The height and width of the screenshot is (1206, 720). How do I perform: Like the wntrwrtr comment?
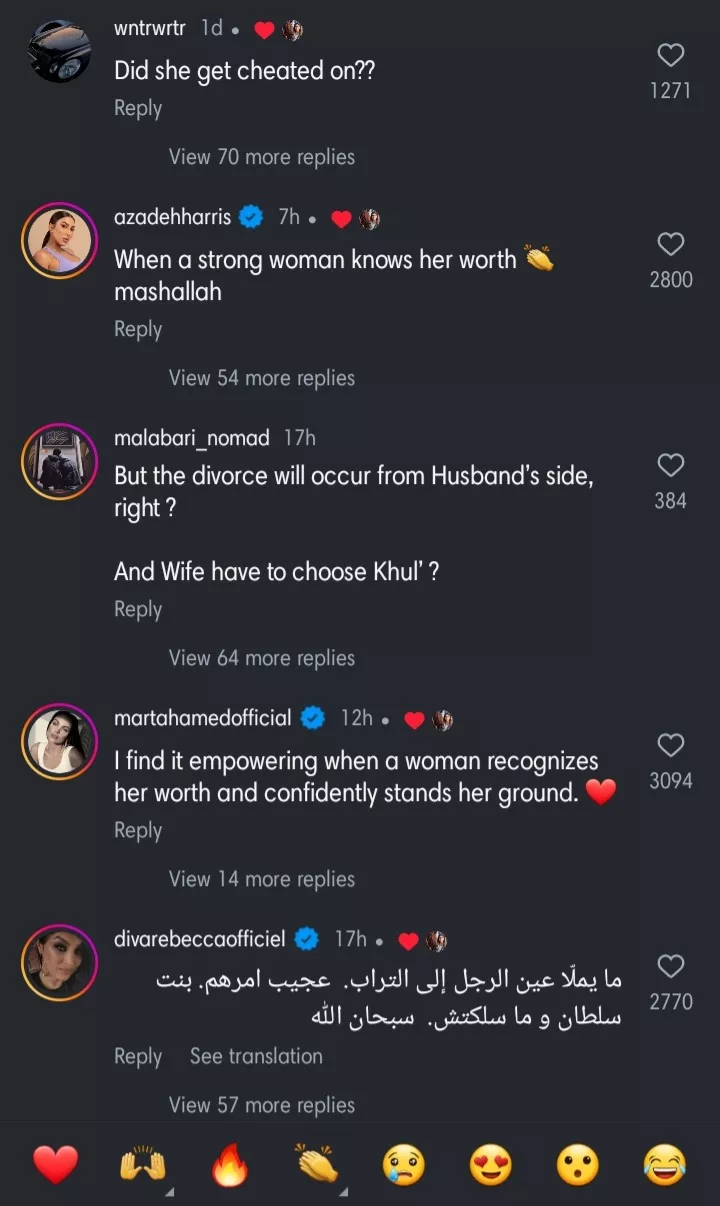click(670, 55)
